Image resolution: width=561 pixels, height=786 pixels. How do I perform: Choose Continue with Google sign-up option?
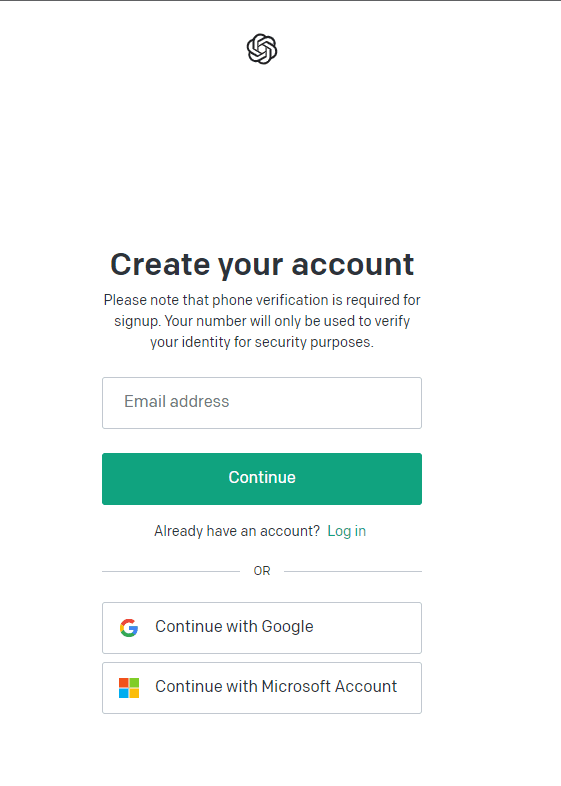point(262,628)
